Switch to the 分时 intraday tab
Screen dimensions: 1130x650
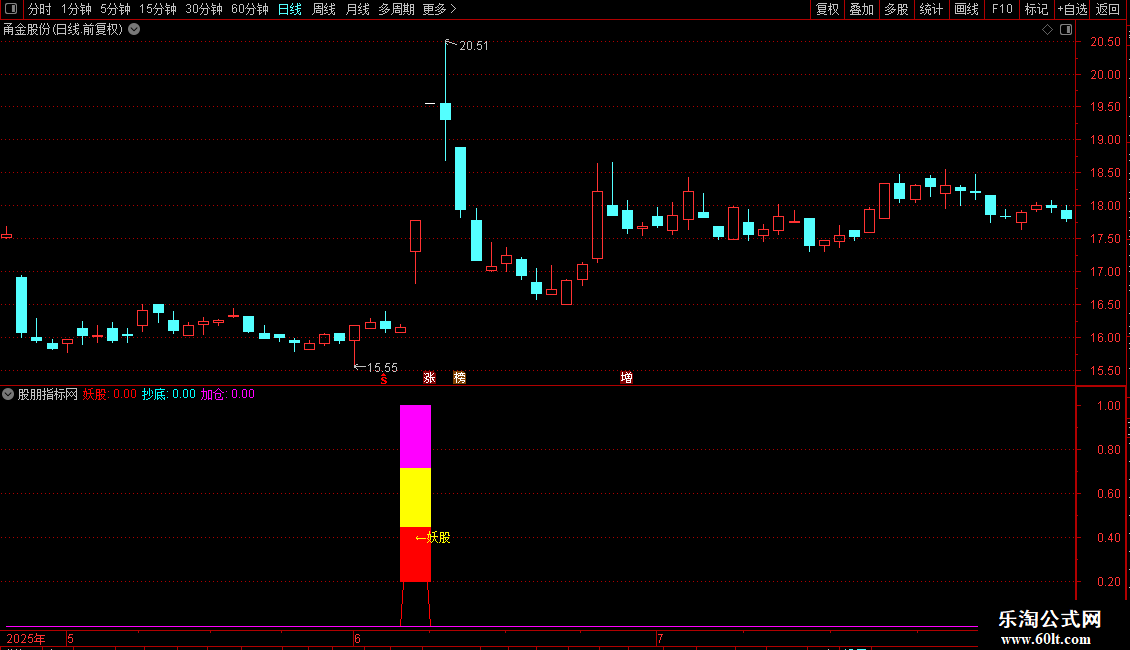(40, 9)
